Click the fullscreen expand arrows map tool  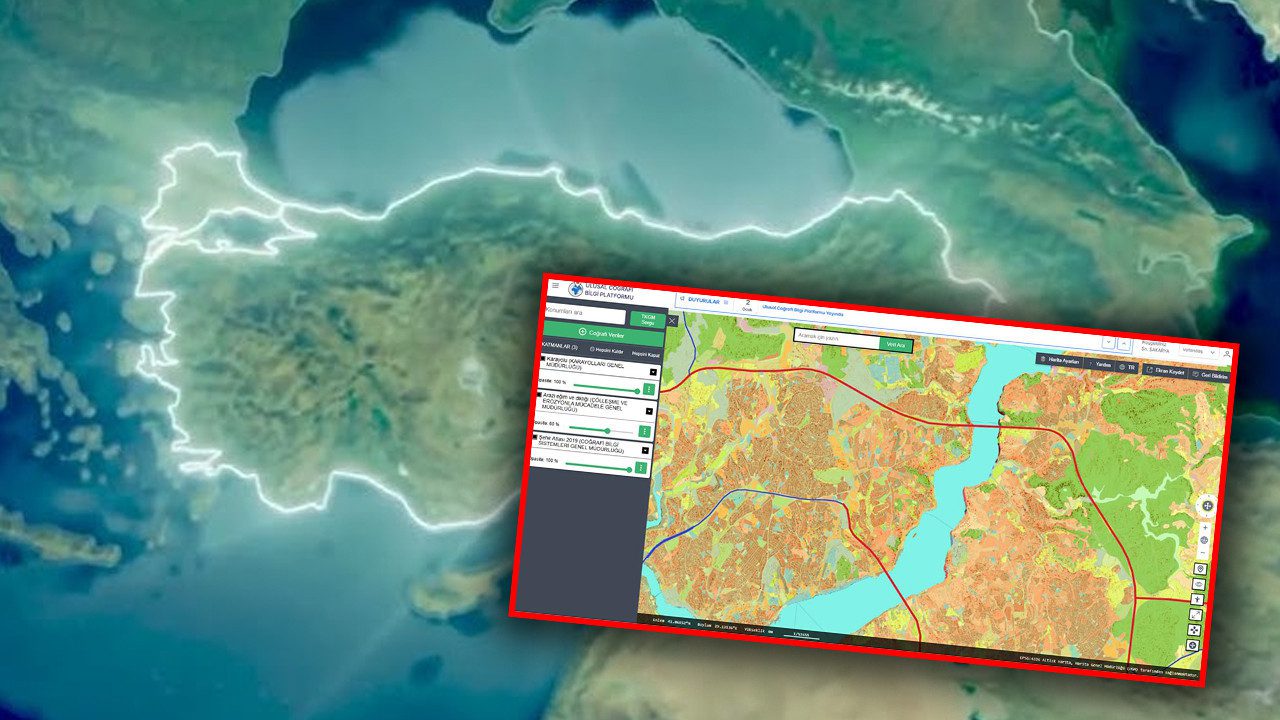pyautogui.click(x=1195, y=614)
